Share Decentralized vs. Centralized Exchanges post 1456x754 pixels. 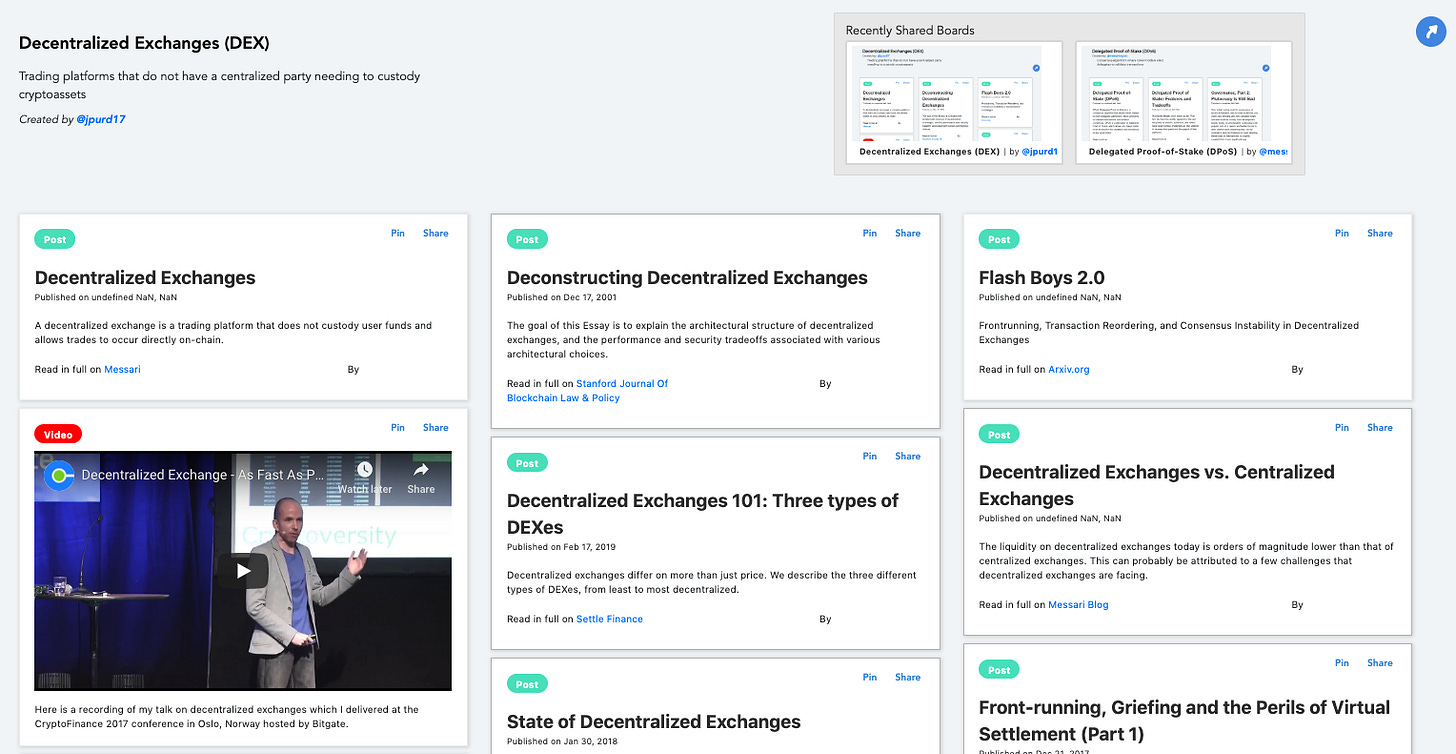[1380, 427]
